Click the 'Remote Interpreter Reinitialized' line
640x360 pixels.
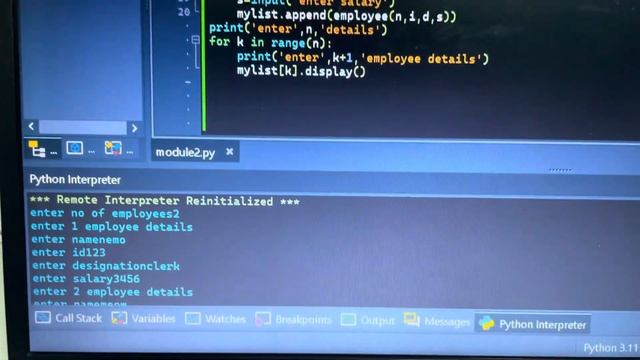click(164, 200)
